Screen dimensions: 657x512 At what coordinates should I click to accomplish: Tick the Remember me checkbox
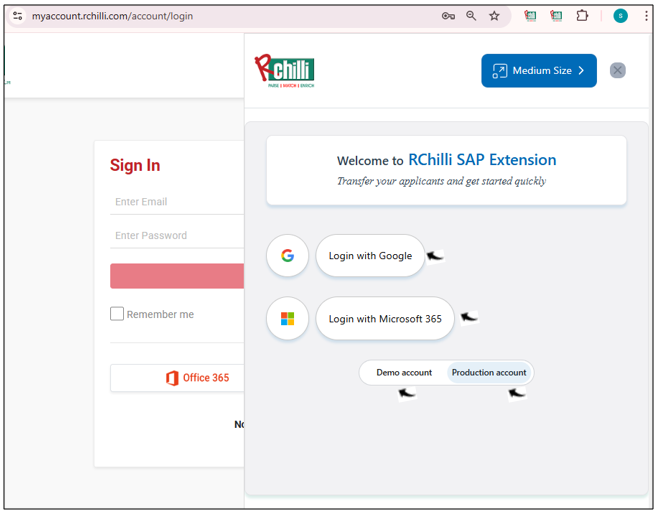pos(117,314)
